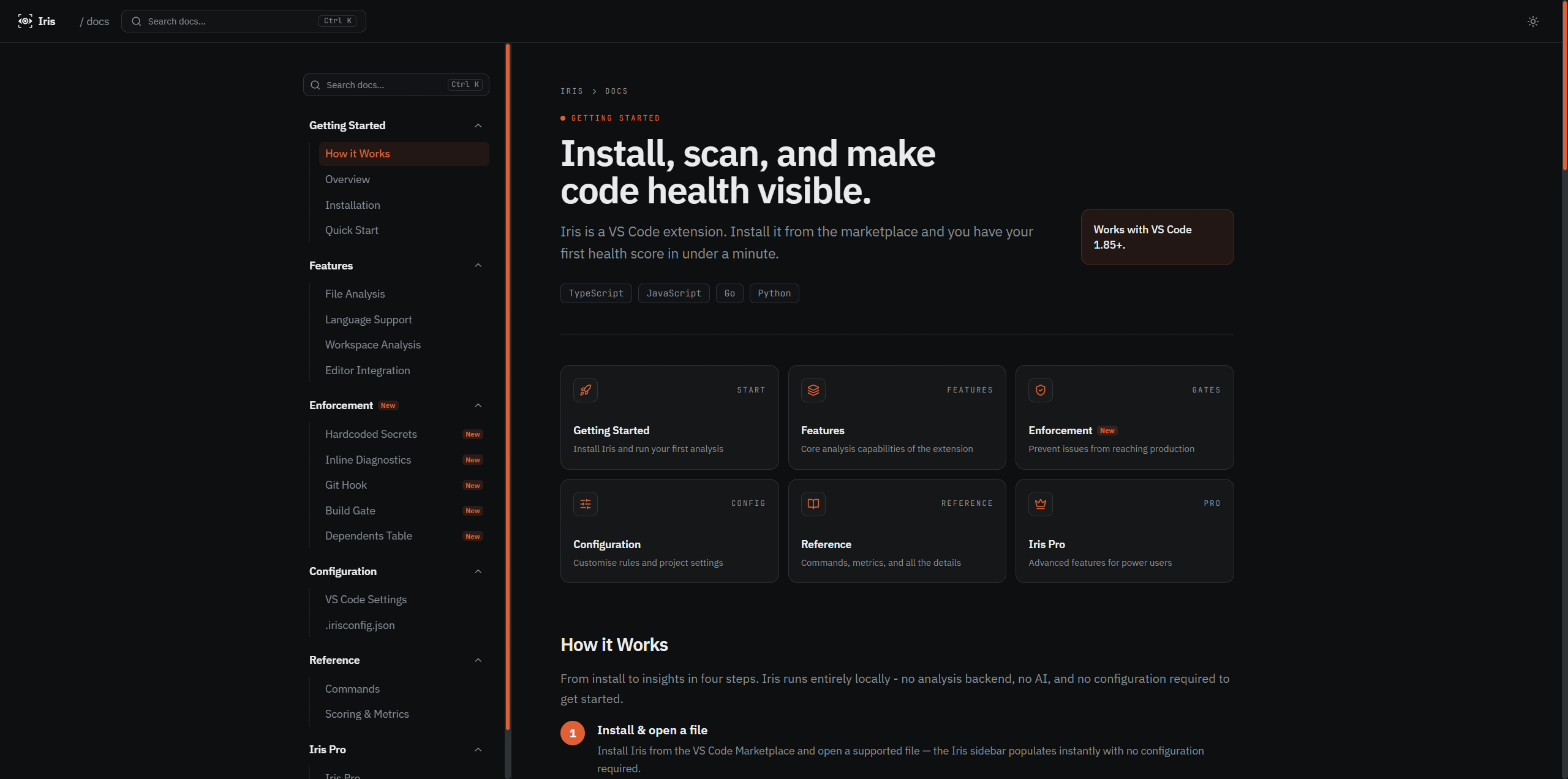Click the Install & open a file step title

652,730
